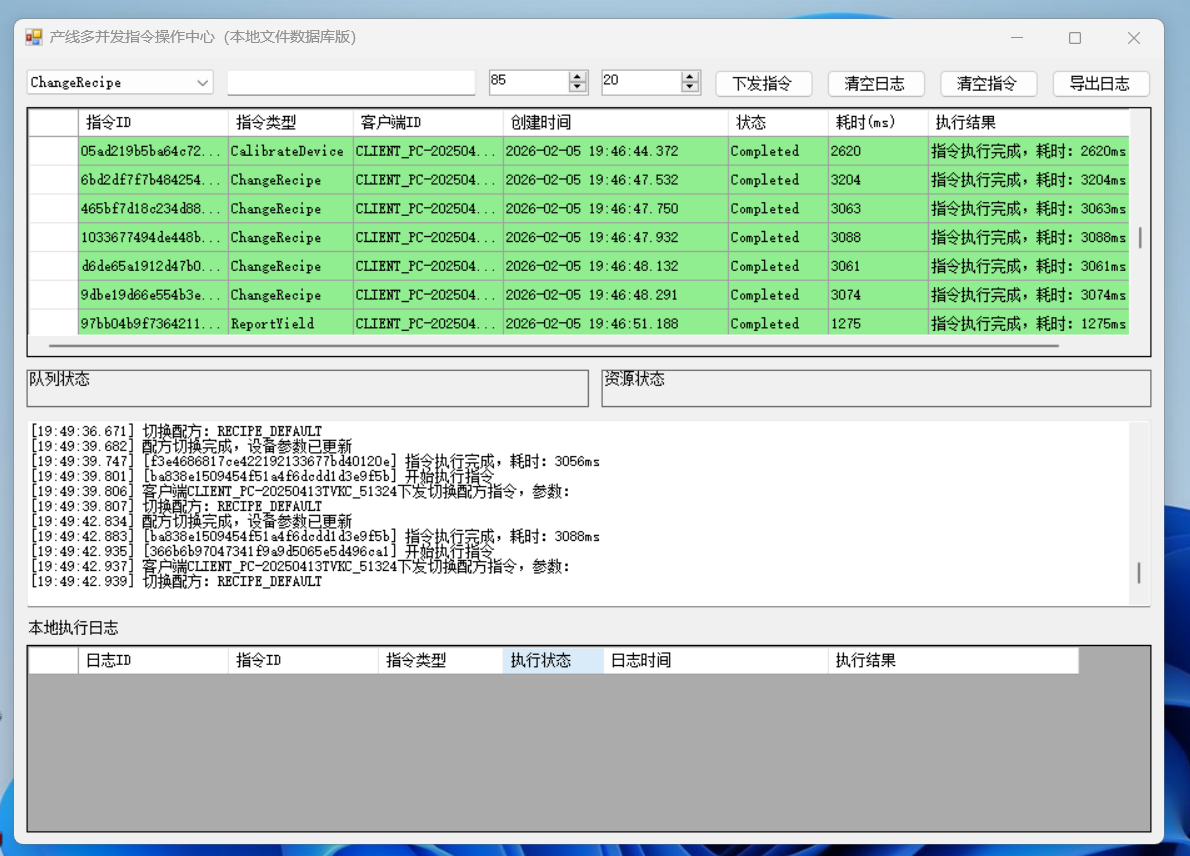Click 执行结果 header in local log grid
Image resolution: width=1190 pixels, height=856 pixels.
click(x=953, y=660)
